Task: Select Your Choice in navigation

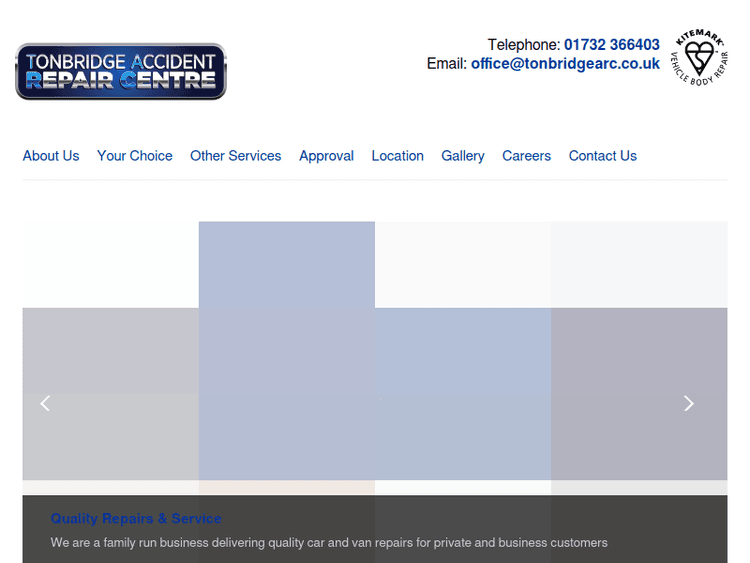Action: (134, 156)
